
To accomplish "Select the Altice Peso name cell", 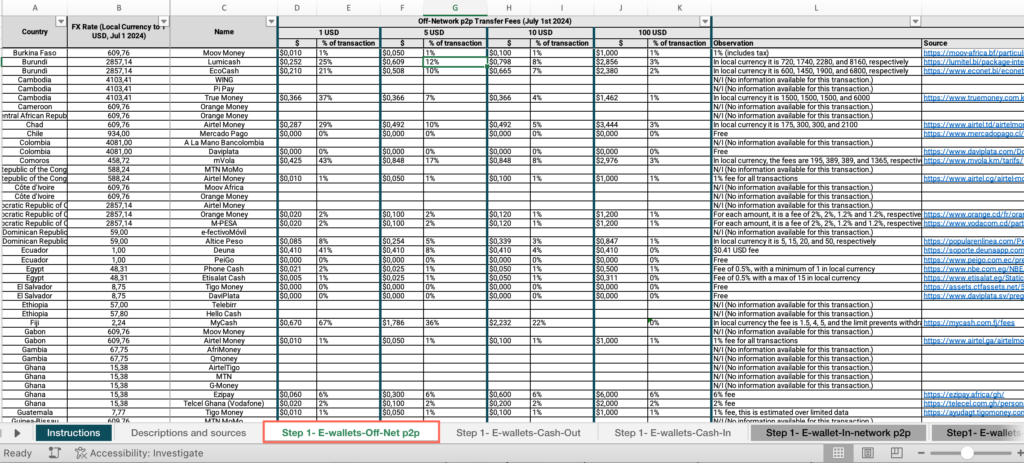I will pos(224,241).
